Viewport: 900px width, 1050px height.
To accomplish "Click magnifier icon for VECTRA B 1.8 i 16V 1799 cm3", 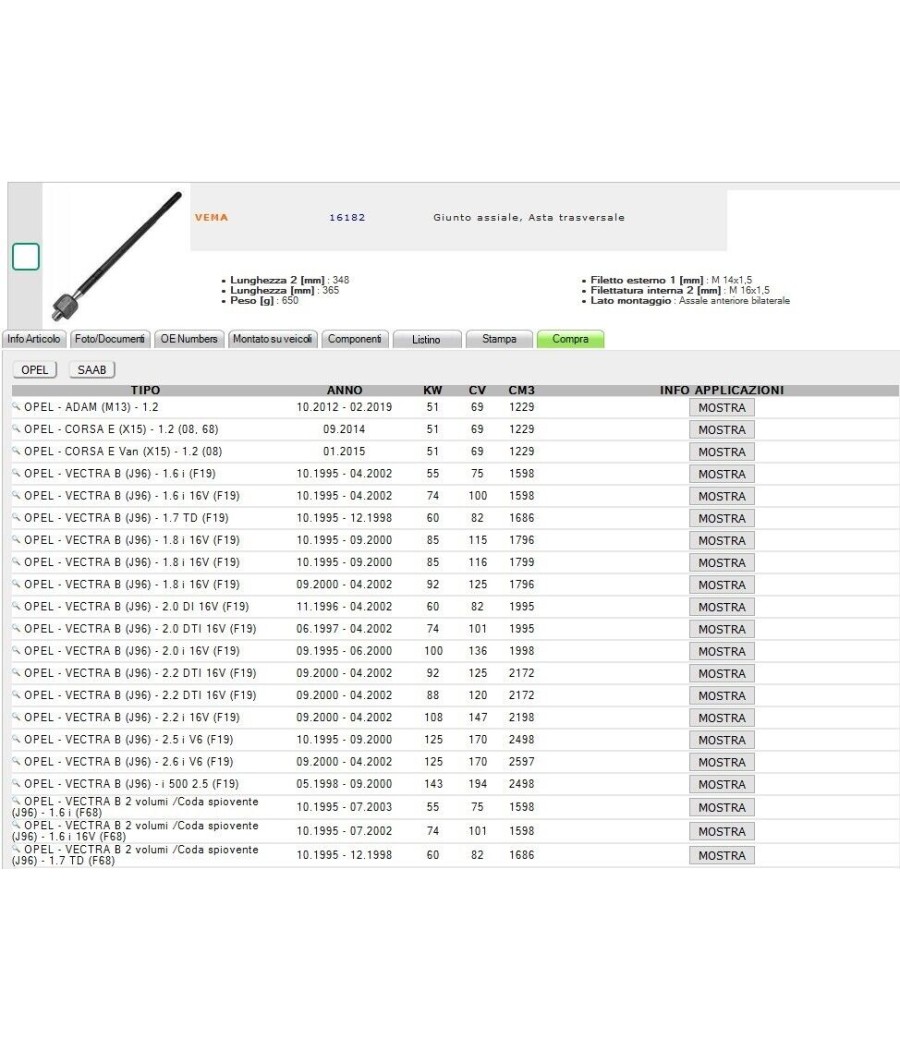I will point(16,561).
